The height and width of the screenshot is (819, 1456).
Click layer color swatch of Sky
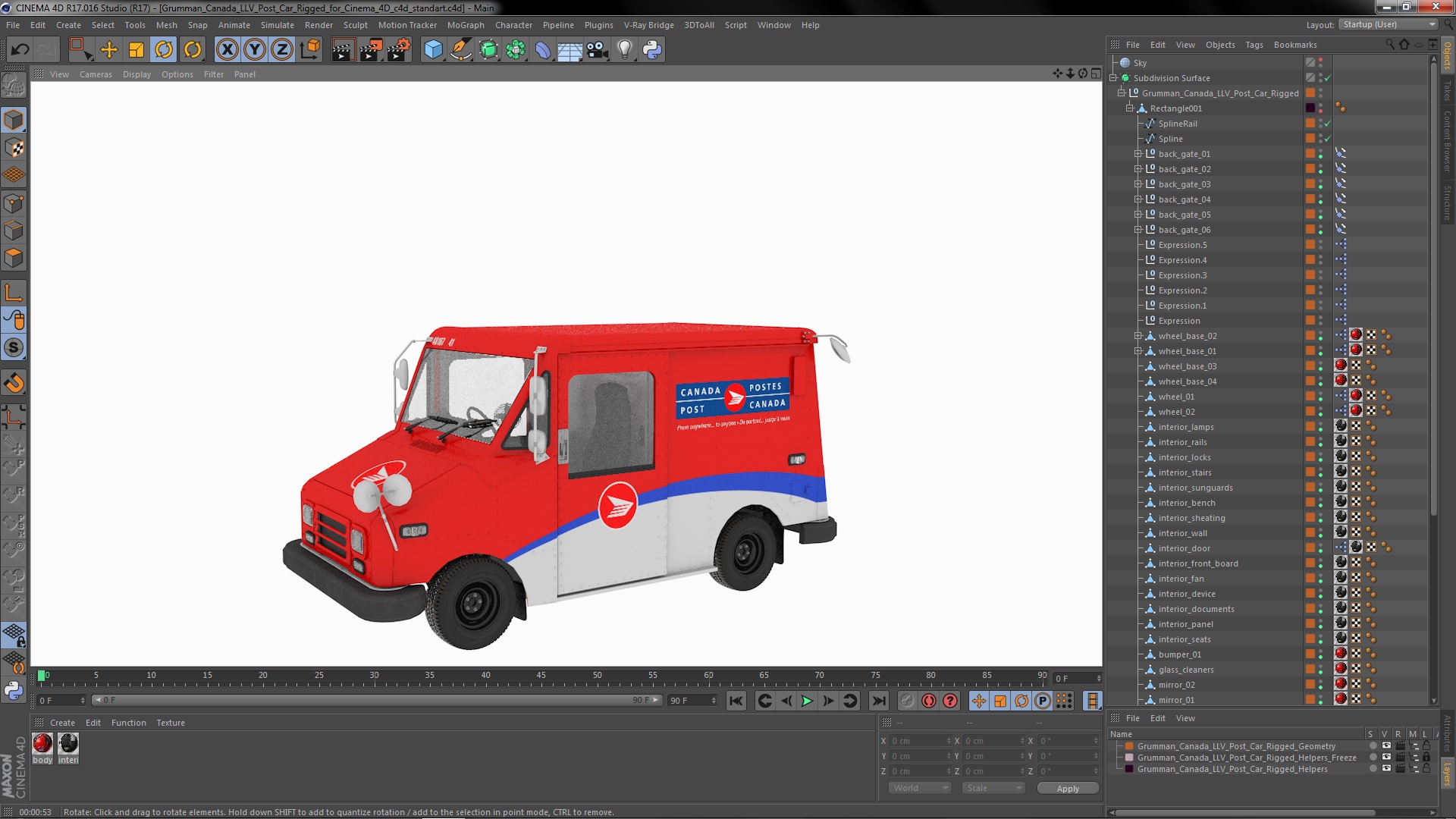click(1310, 62)
